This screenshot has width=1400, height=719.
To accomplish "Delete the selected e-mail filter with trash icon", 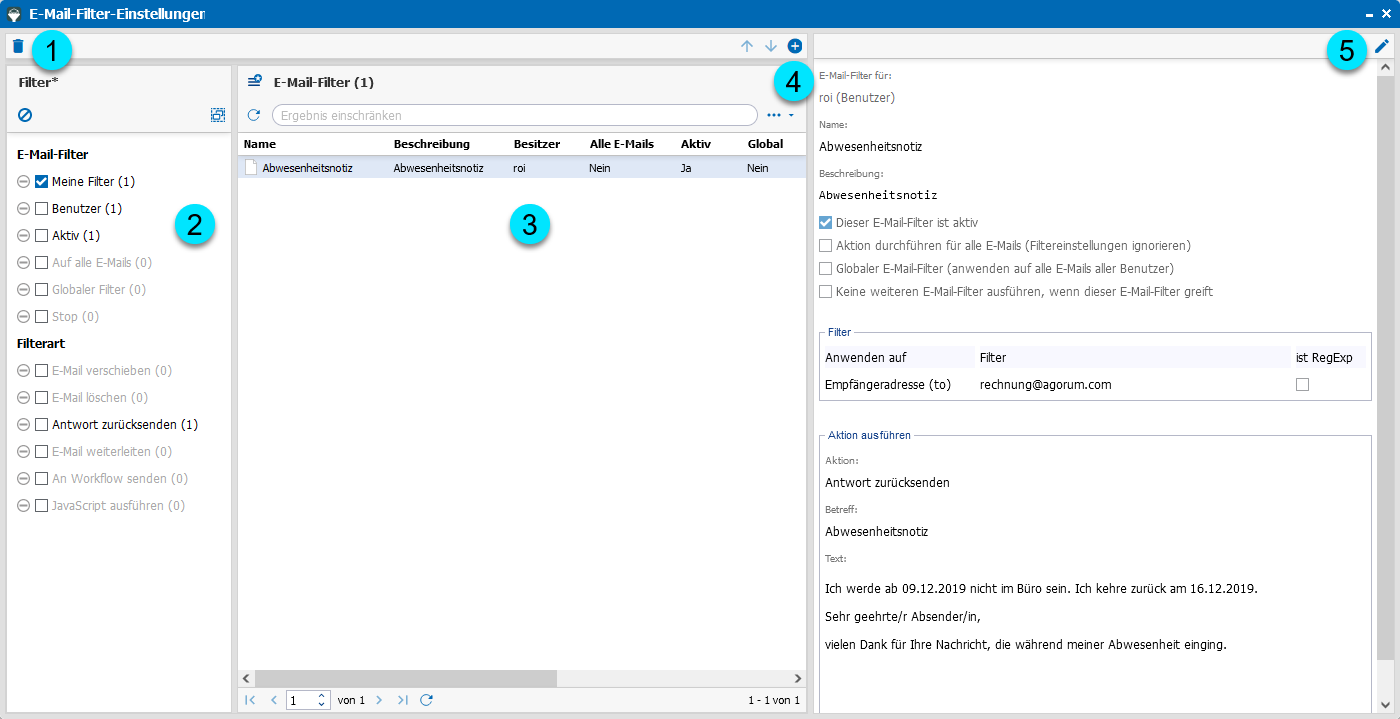I will pos(18,46).
